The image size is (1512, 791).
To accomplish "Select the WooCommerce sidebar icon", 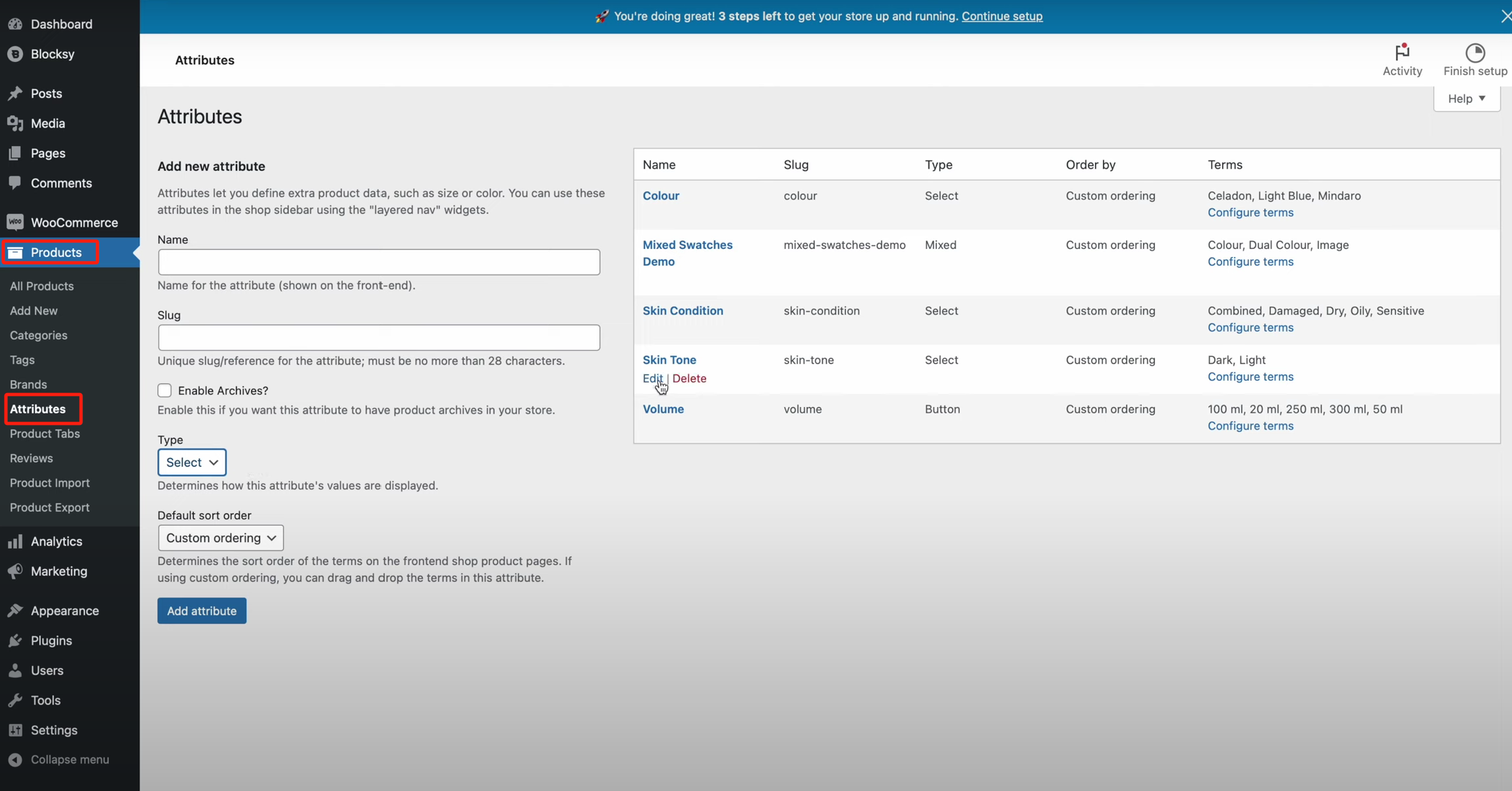I will (16, 222).
